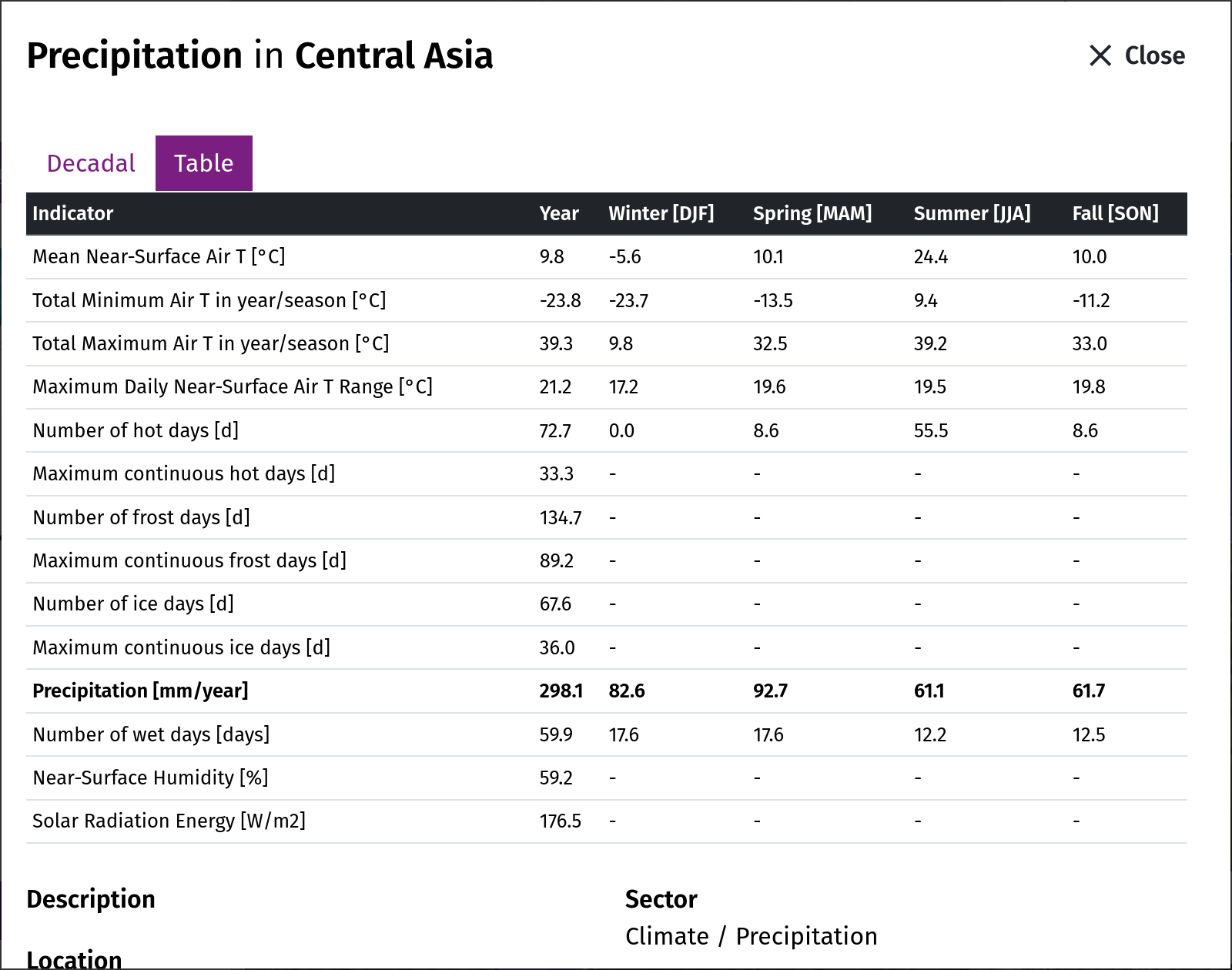The width and height of the screenshot is (1232, 970).
Task: Click the Winter [DJF] column header
Action: (x=661, y=213)
